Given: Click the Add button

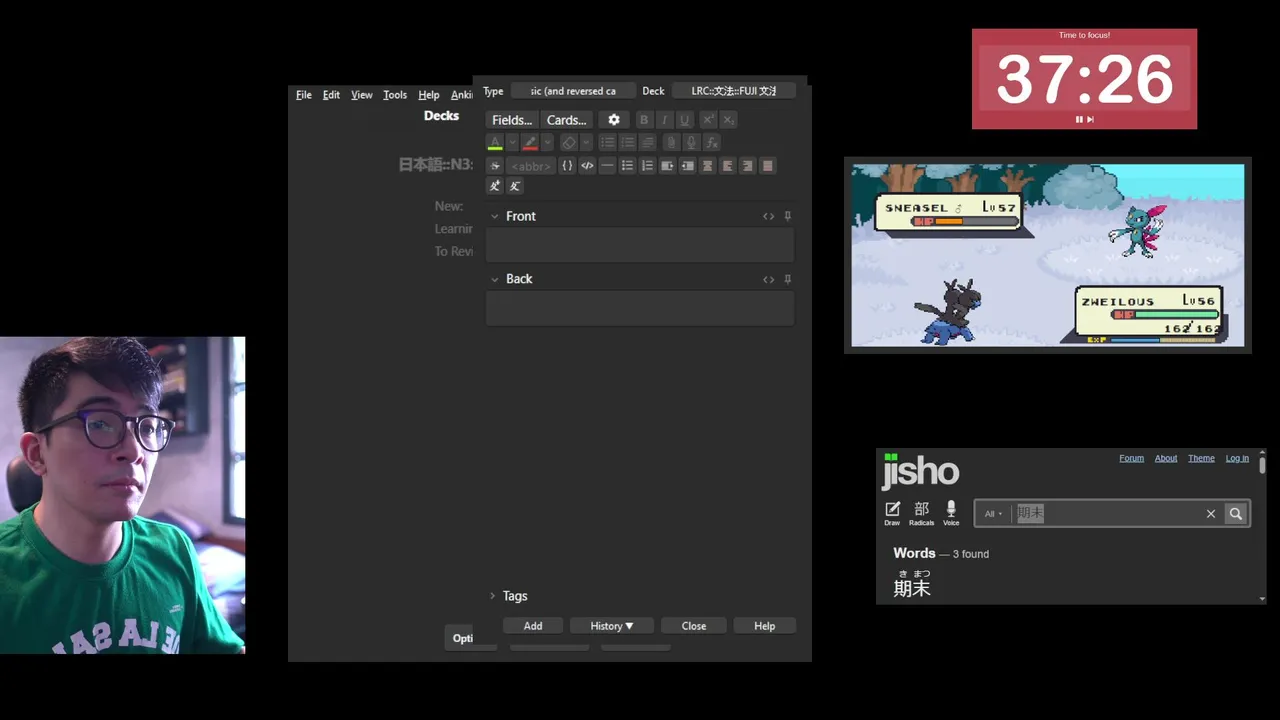Looking at the screenshot, I should [533, 626].
